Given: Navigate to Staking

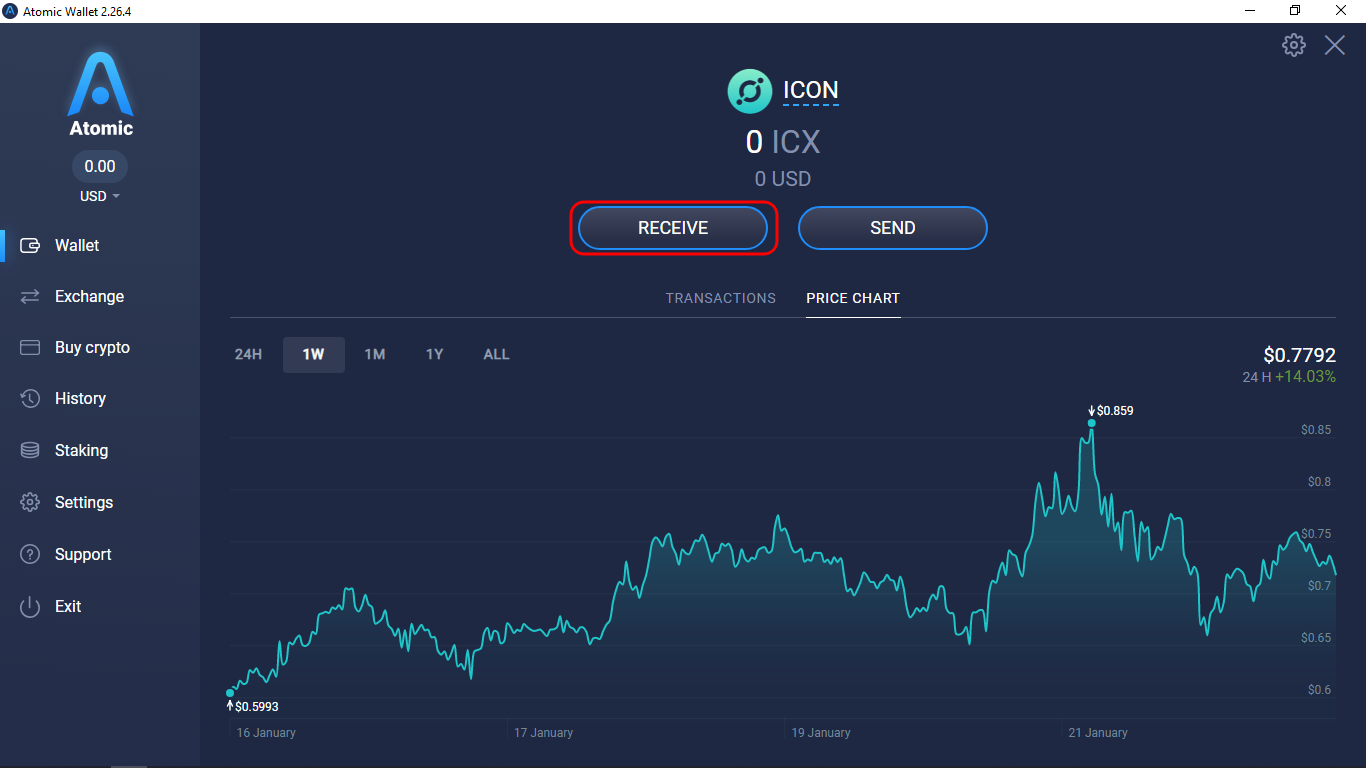Looking at the screenshot, I should [81, 450].
